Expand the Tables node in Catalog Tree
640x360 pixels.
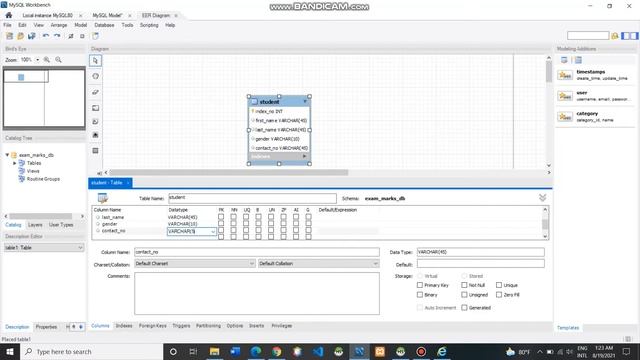15,163
